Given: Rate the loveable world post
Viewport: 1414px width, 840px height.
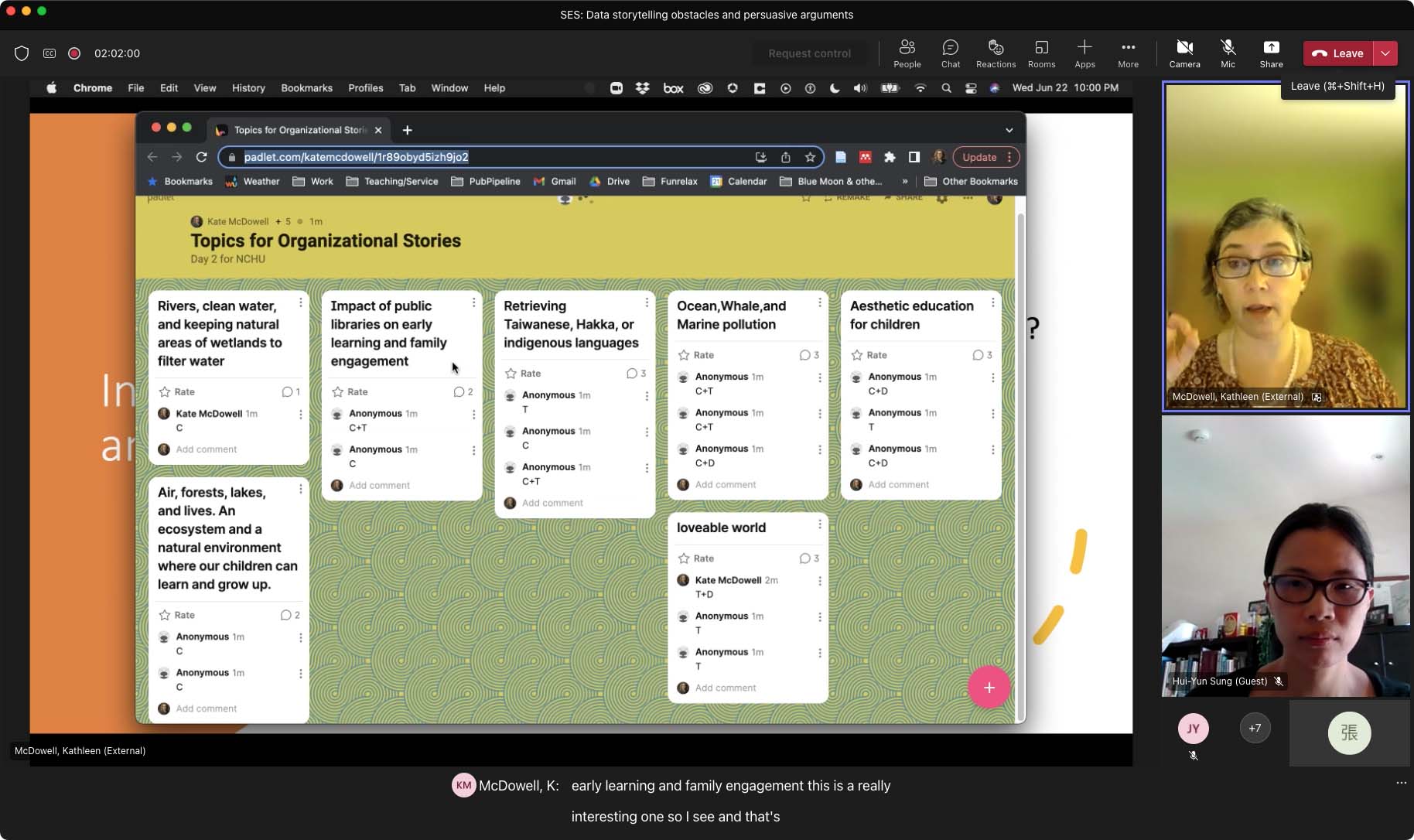Looking at the screenshot, I should (x=695, y=558).
